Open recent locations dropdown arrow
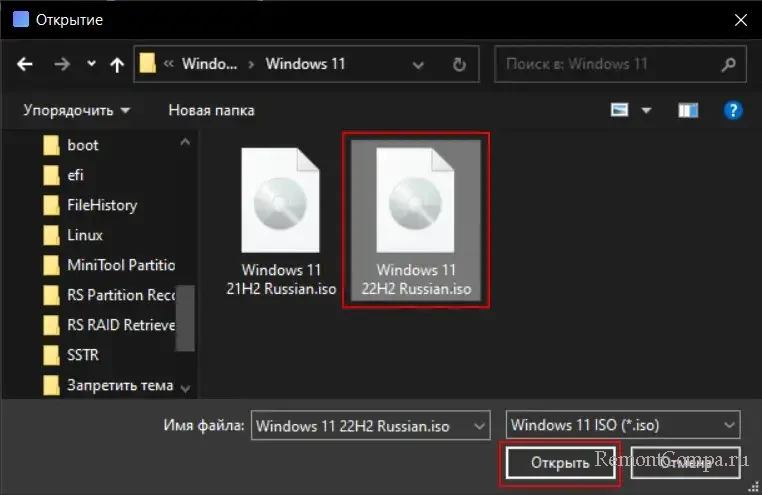This screenshot has height=495, width=762. click(x=91, y=64)
